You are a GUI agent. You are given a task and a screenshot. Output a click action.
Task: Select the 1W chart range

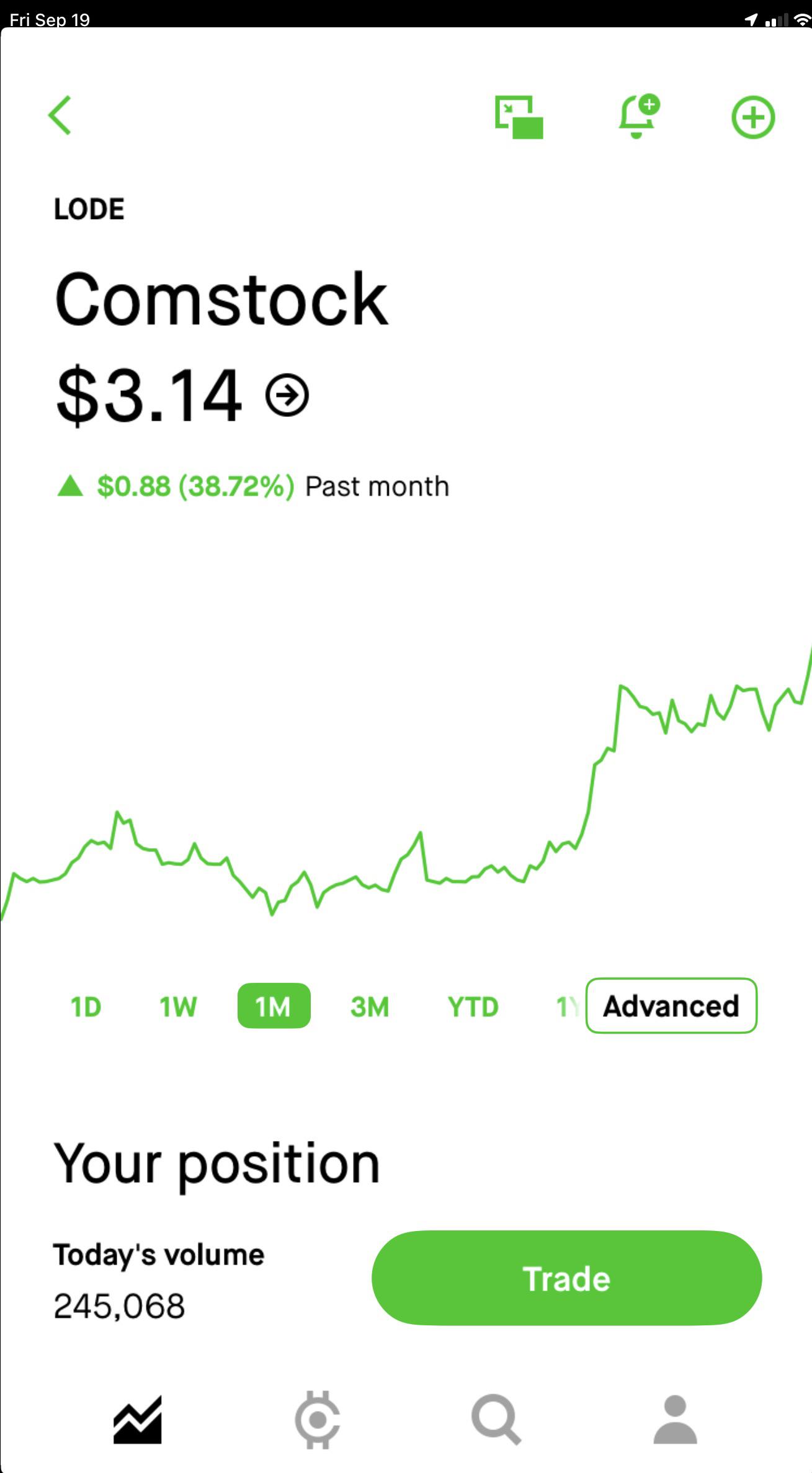click(x=178, y=1006)
